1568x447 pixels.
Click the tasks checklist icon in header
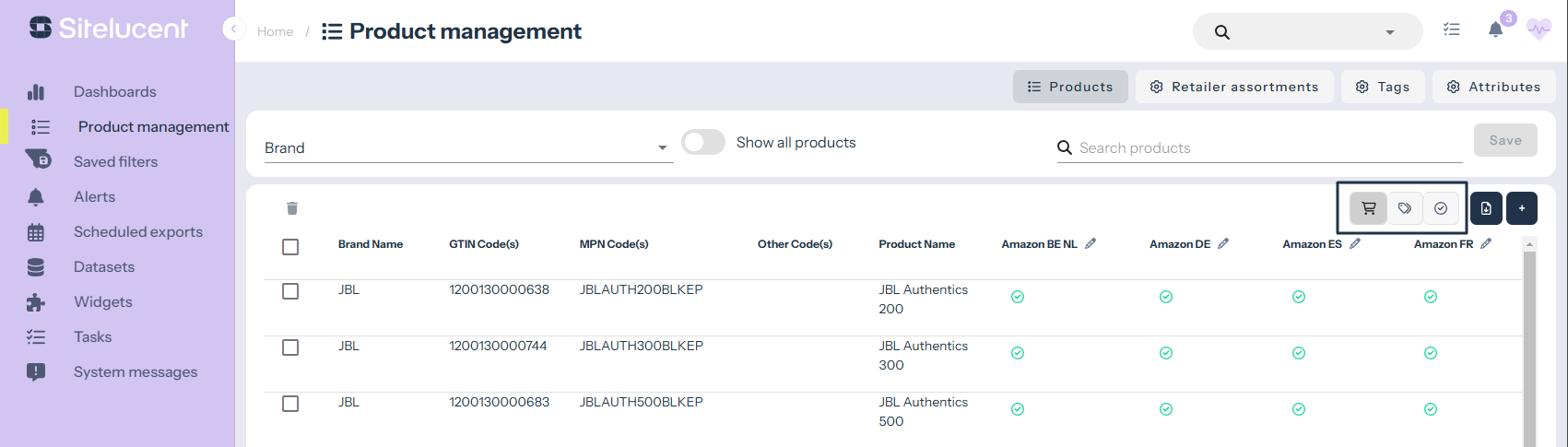point(1452,30)
